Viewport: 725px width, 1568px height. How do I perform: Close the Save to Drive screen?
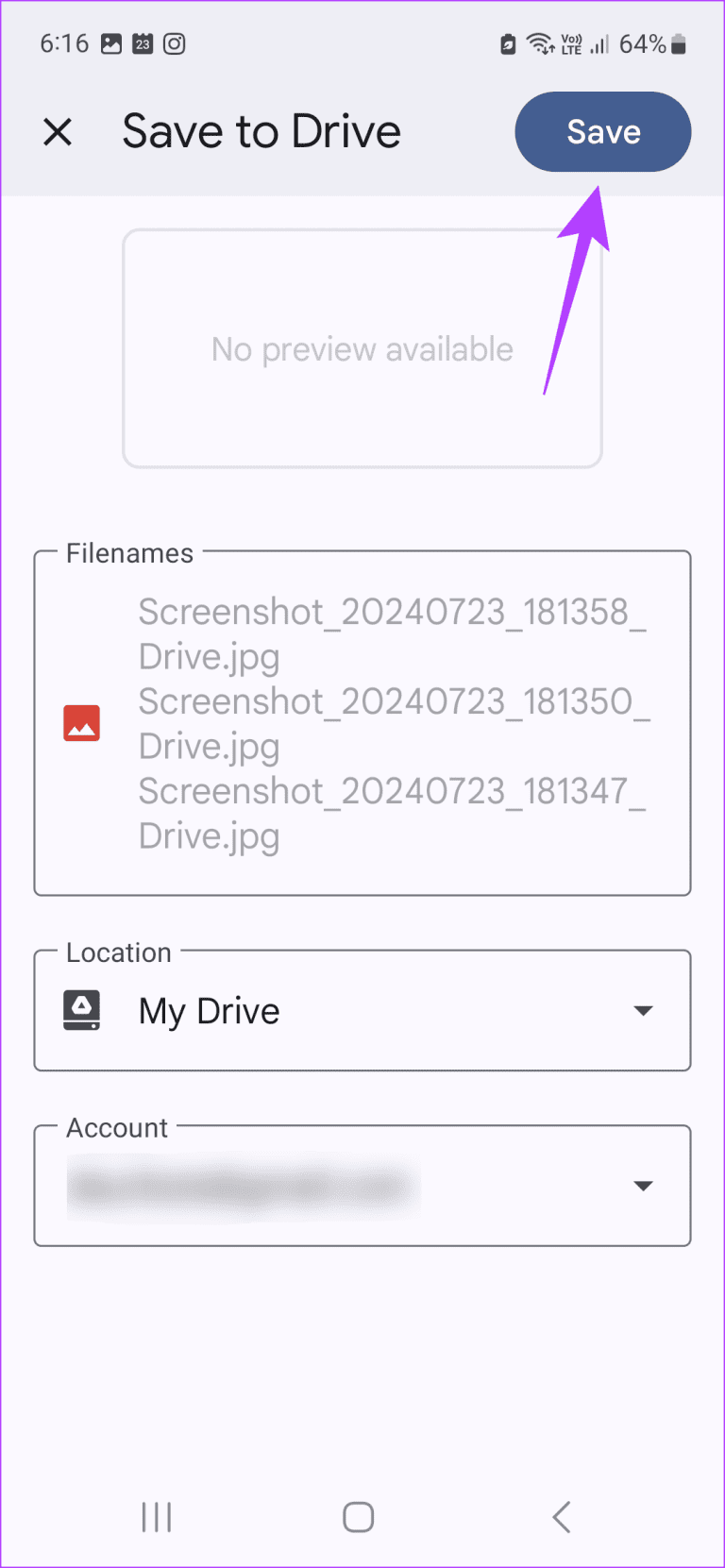58,132
